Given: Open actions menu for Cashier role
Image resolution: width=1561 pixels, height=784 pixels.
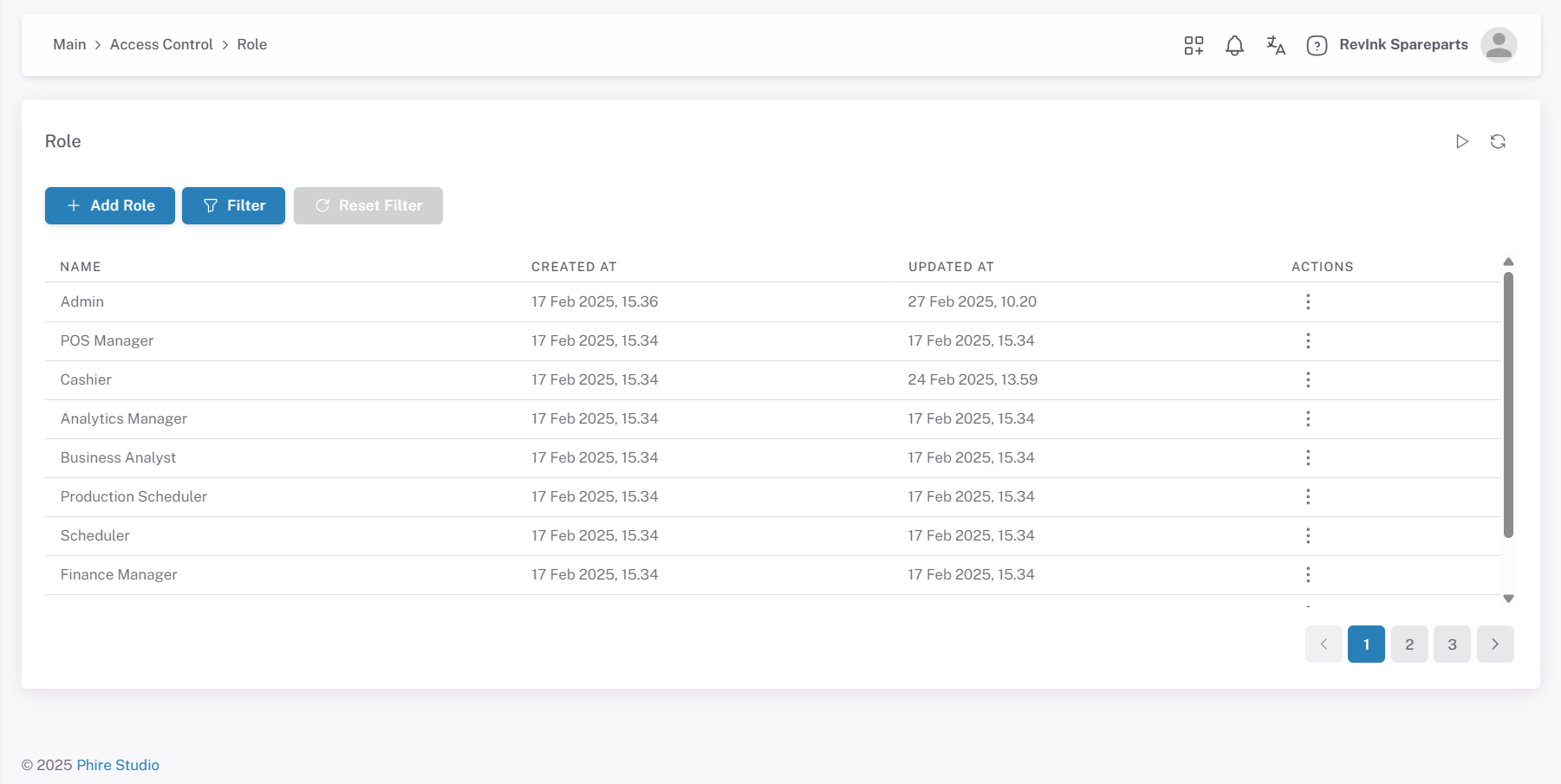Looking at the screenshot, I should point(1308,379).
